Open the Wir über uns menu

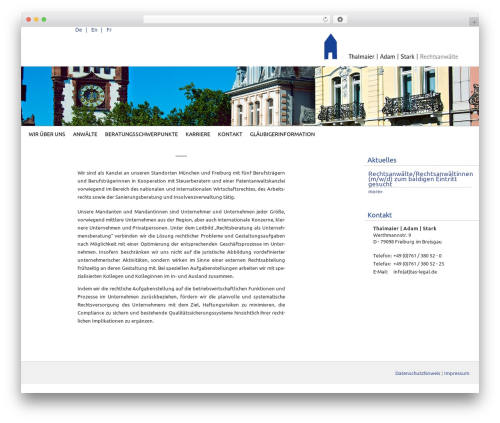pyautogui.click(x=47, y=134)
